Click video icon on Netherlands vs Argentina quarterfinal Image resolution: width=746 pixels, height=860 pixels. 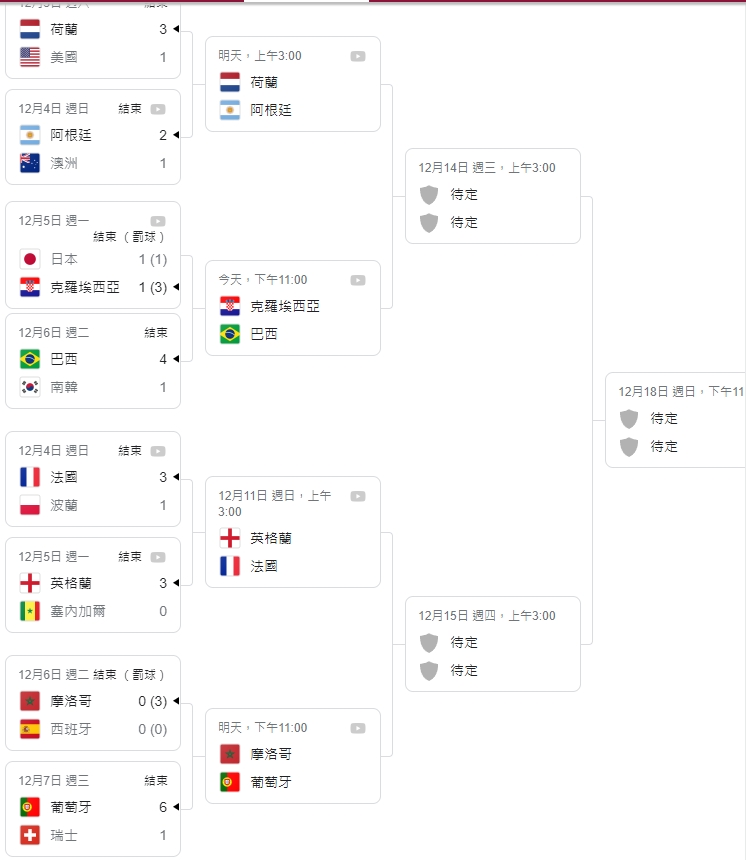click(358, 56)
